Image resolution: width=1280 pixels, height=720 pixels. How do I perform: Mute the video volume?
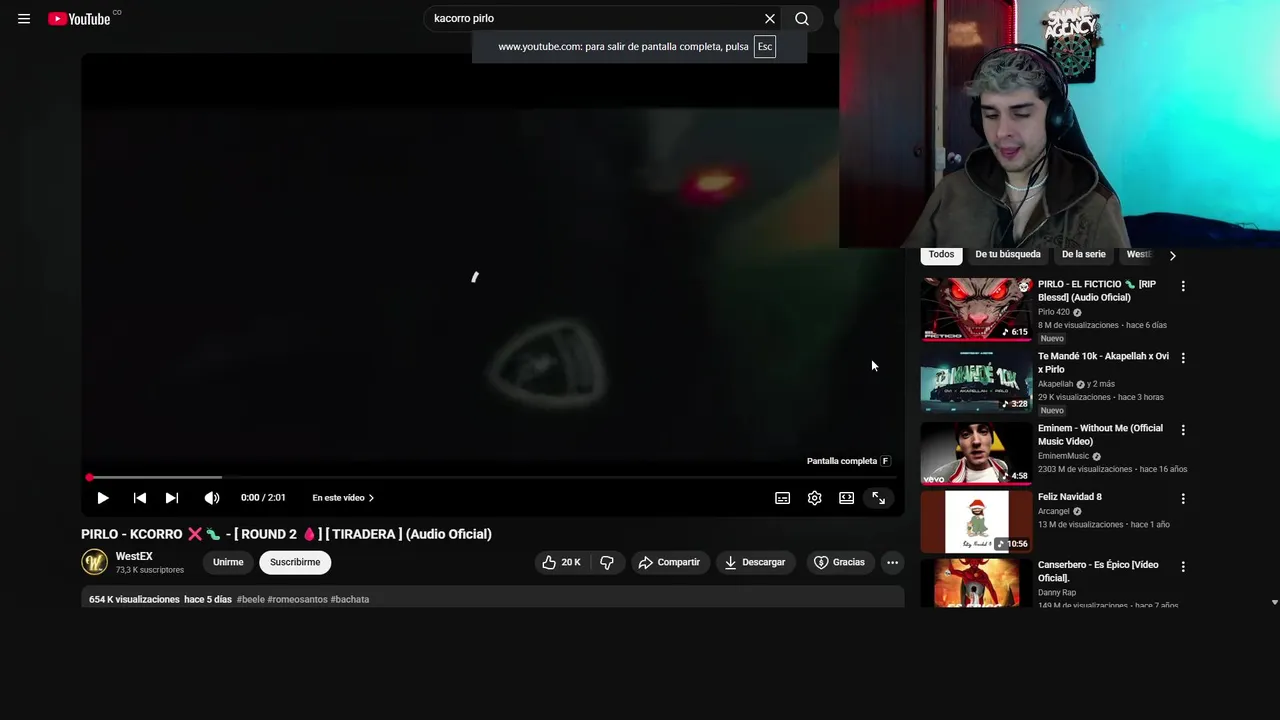click(211, 498)
